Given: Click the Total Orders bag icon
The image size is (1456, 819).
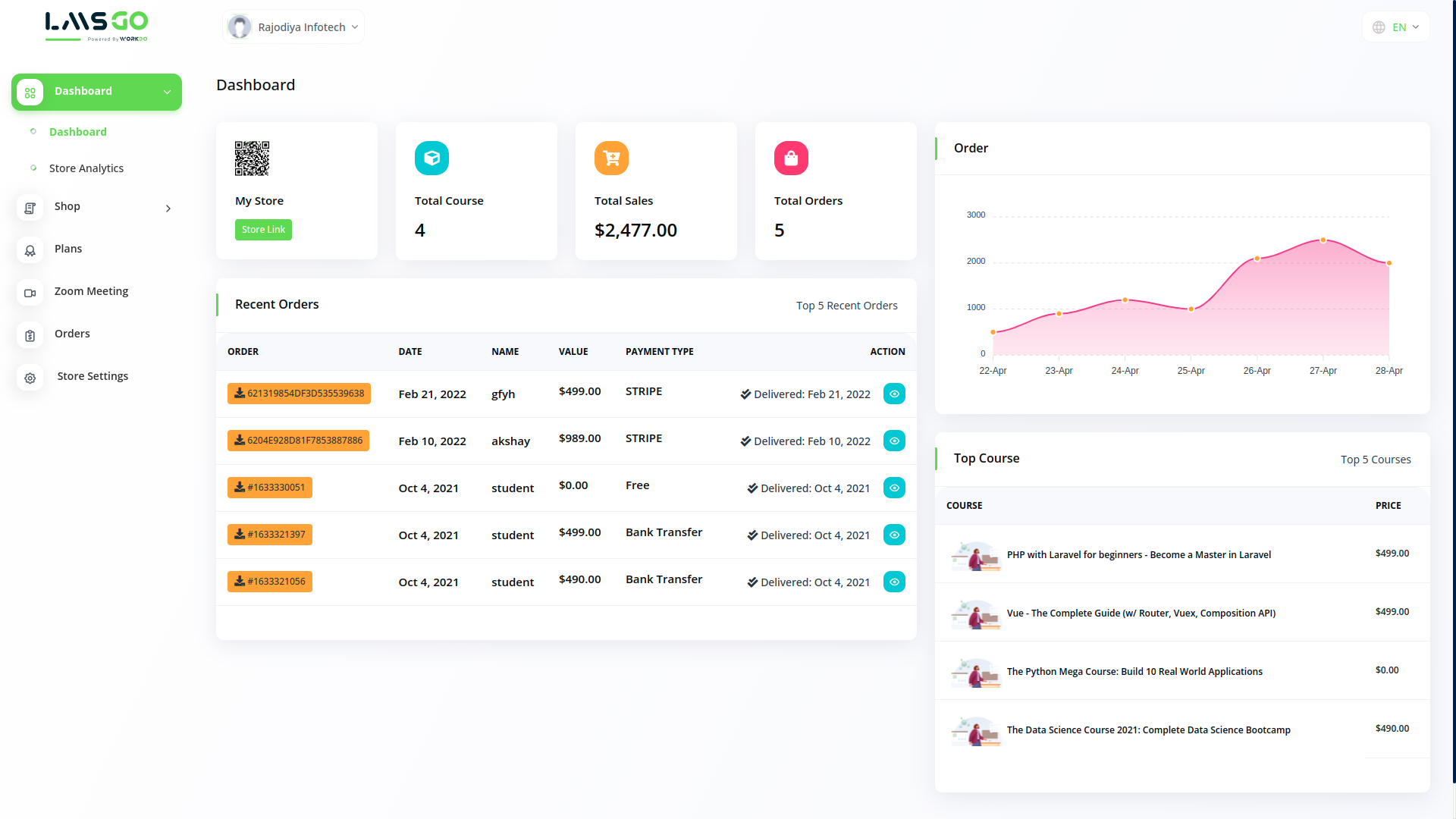Looking at the screenshot, I should [x=791, y=158].
